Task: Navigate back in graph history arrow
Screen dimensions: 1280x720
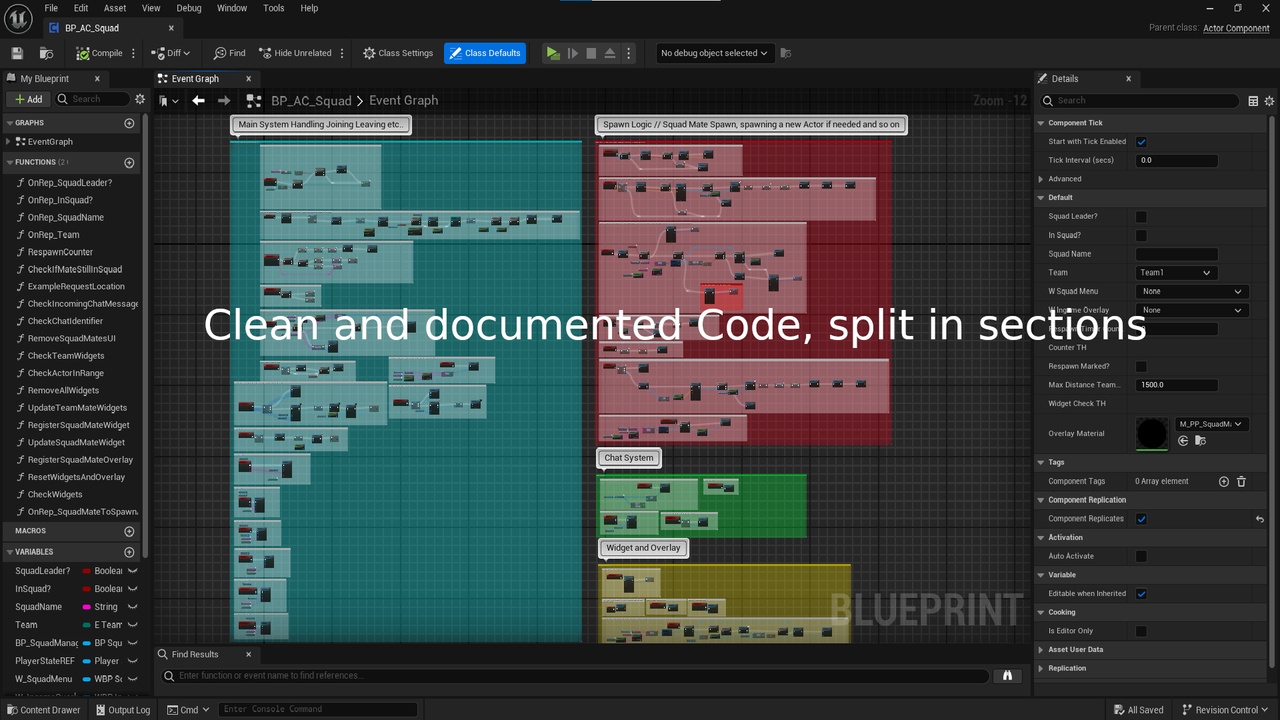Action: pos(198,100)
